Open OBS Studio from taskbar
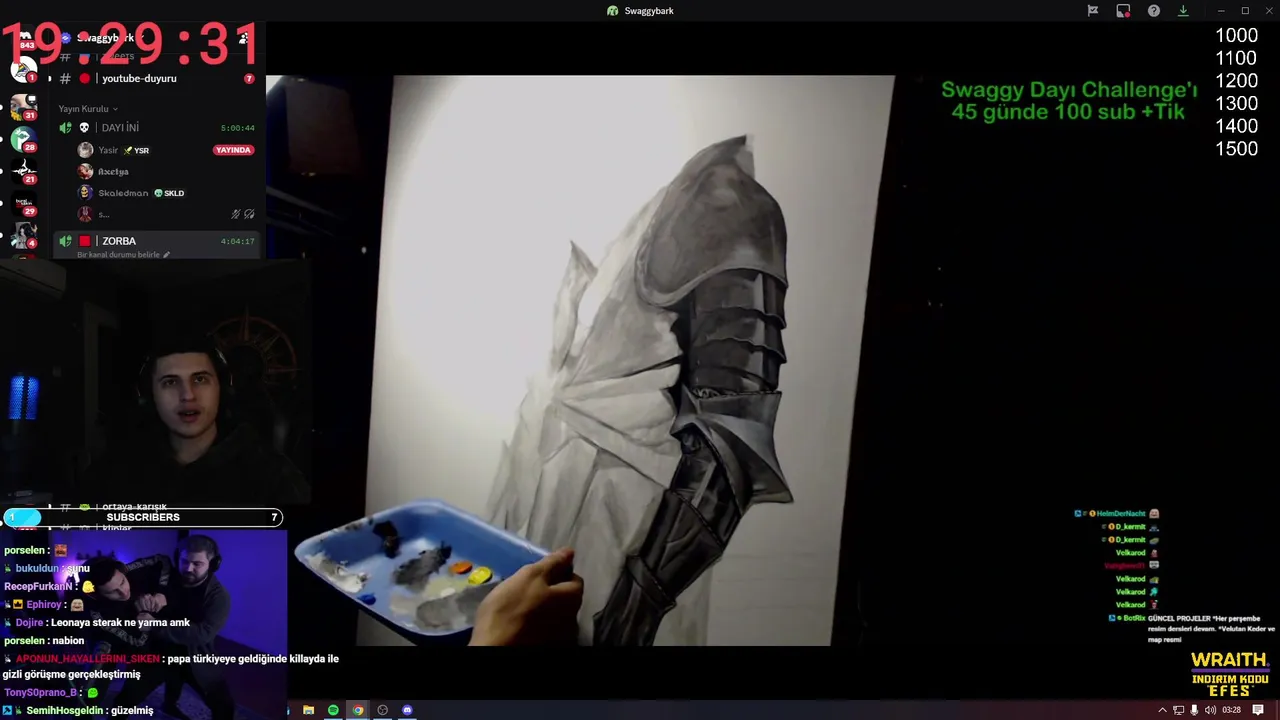Image resolution: width=1280 pixels, height=720 pixels. (382, 710)
